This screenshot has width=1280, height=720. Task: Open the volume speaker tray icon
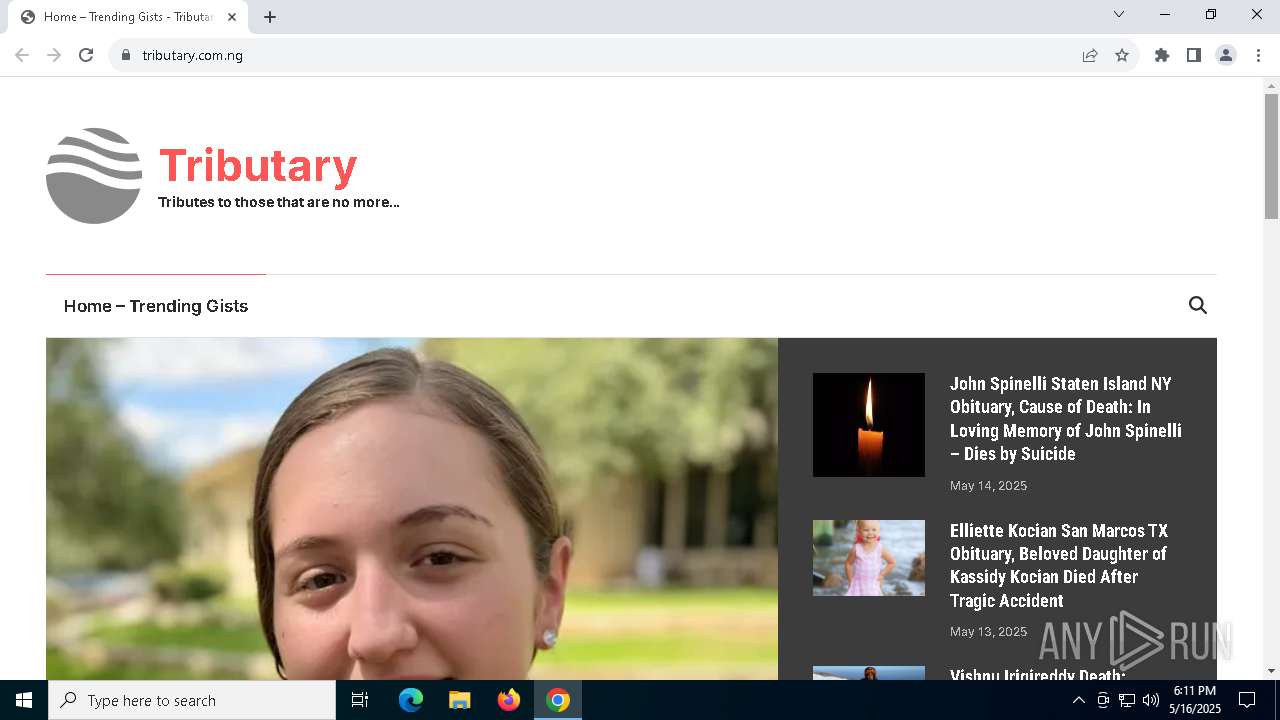1151,700
